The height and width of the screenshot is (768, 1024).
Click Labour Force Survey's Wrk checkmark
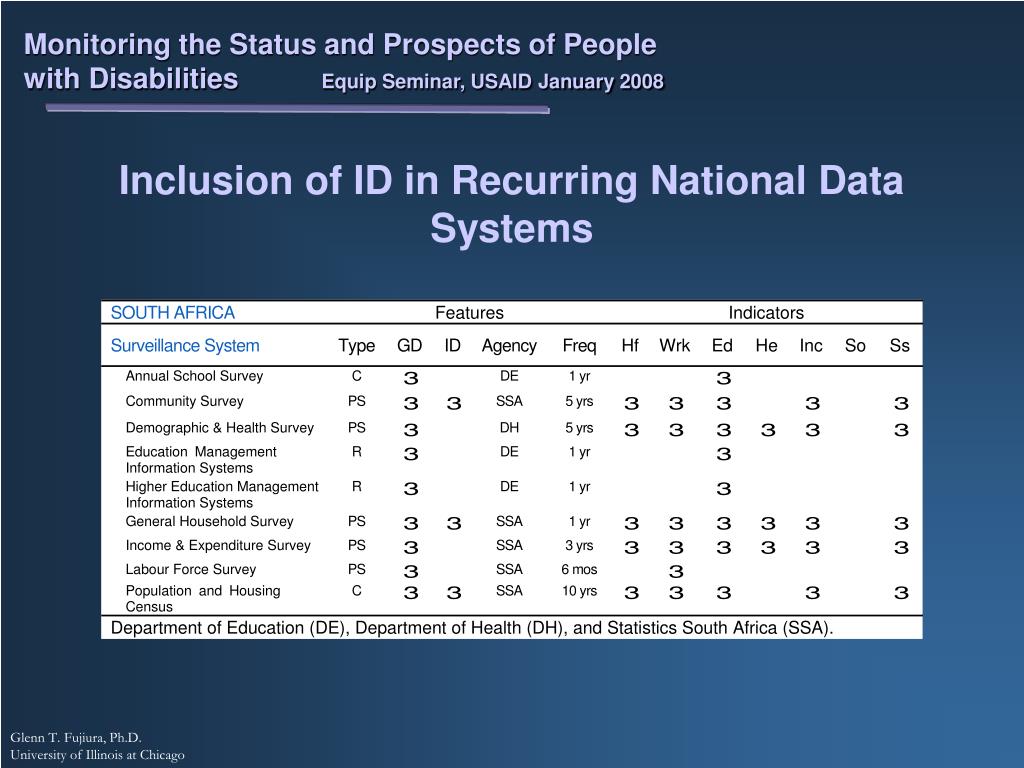[676, 572]
